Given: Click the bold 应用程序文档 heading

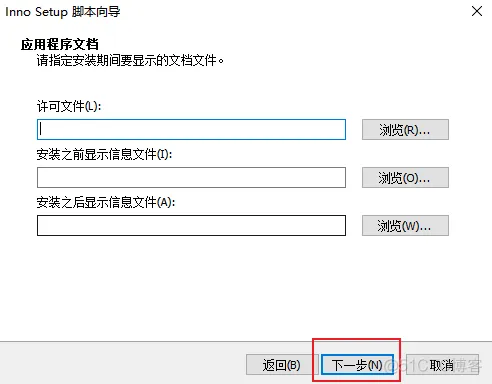Looking at the screenshot, I should click(60, 44).
